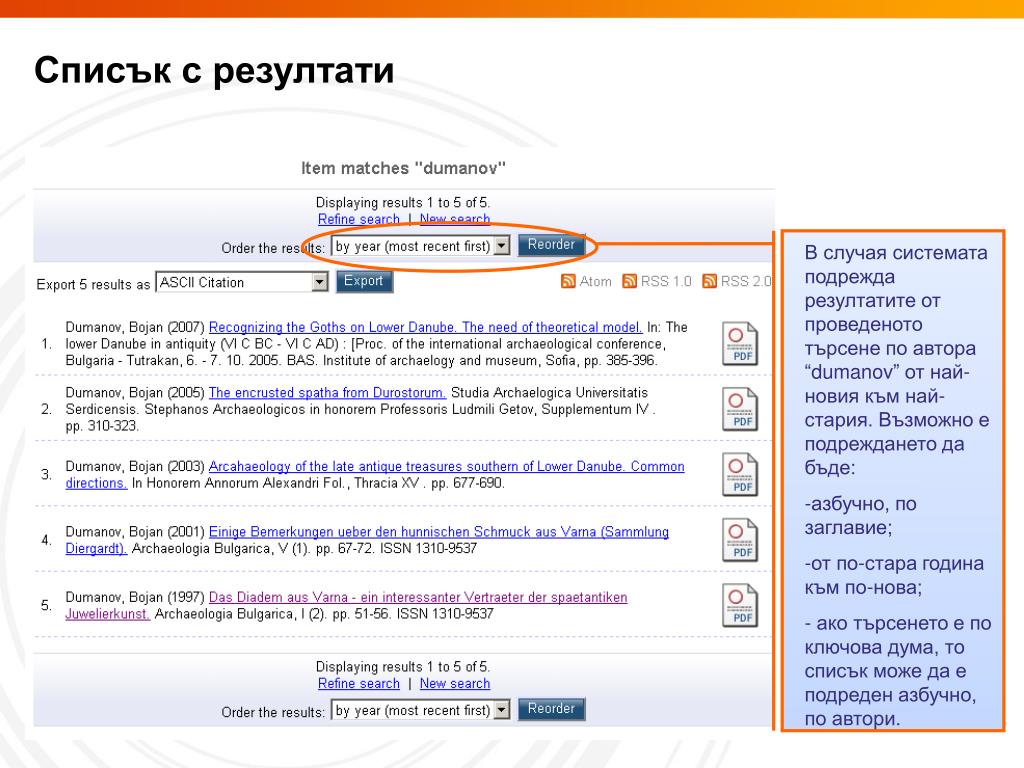The image size is (1024, 768).
Task: Open 'Recognizing the Goths on Lower Danube' title link
Action: (x=425, y=327)
